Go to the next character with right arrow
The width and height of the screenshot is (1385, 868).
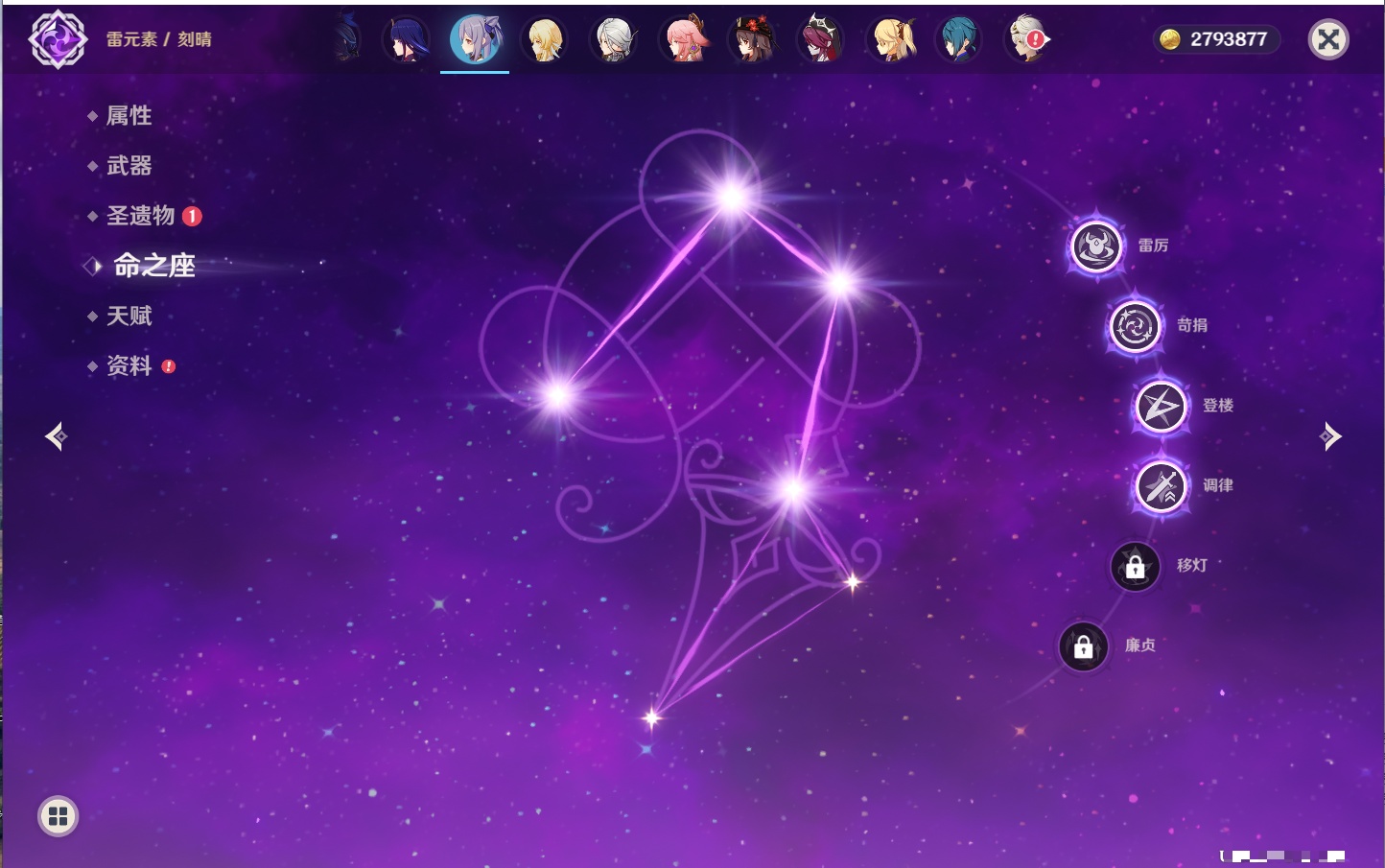(x=1330, y=436)
